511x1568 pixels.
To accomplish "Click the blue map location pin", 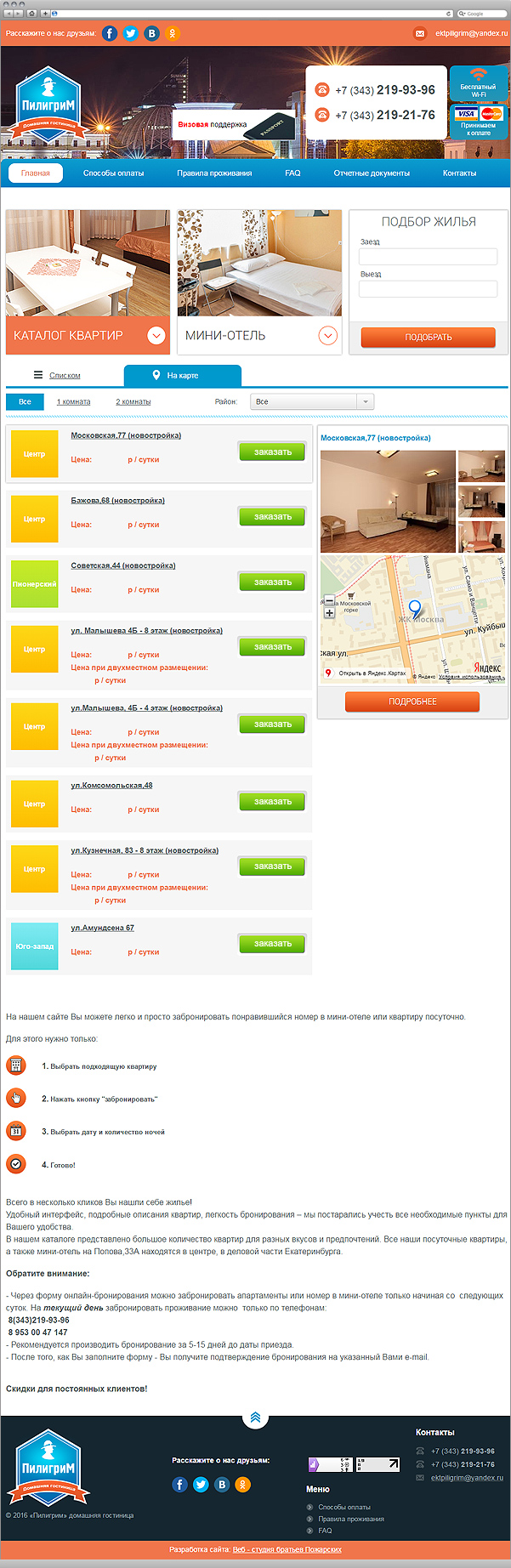I will click(x=415, y=608).
